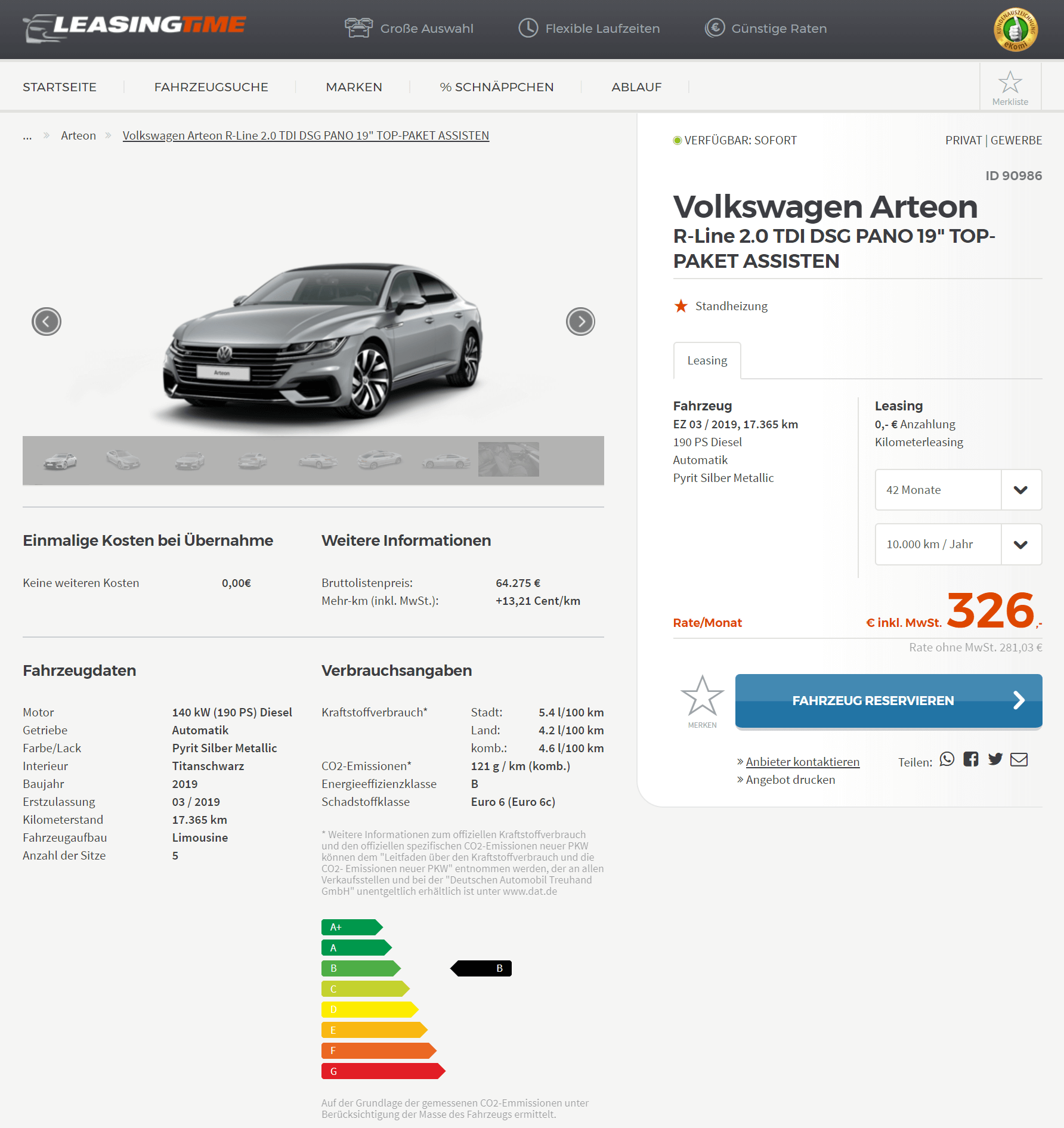The width and height of the screenshot is (1064, 1128).
Task: Select the sixth car thumbnail
Action: [x=379, y=460]
